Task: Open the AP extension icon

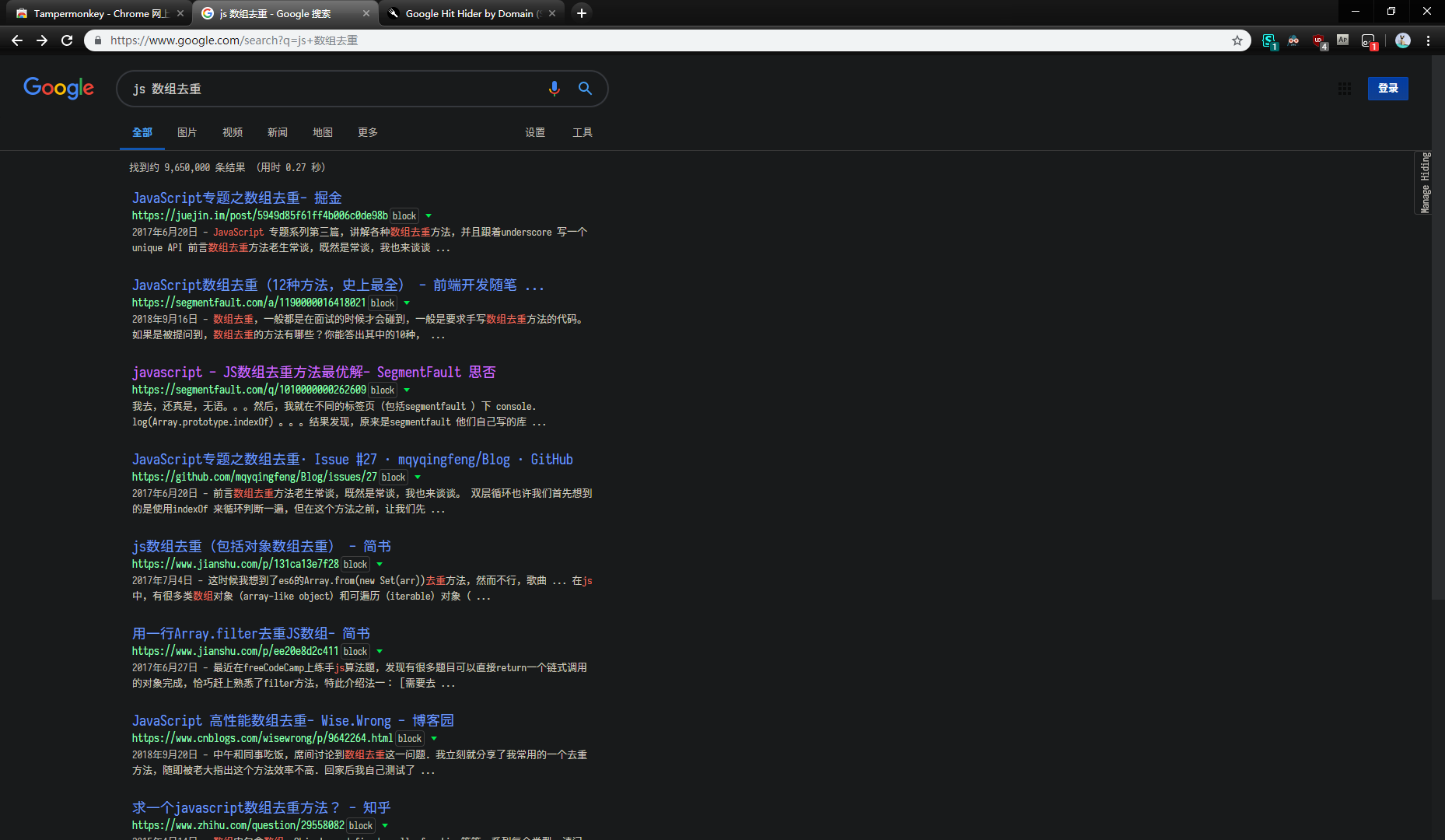Action: 1343,40
